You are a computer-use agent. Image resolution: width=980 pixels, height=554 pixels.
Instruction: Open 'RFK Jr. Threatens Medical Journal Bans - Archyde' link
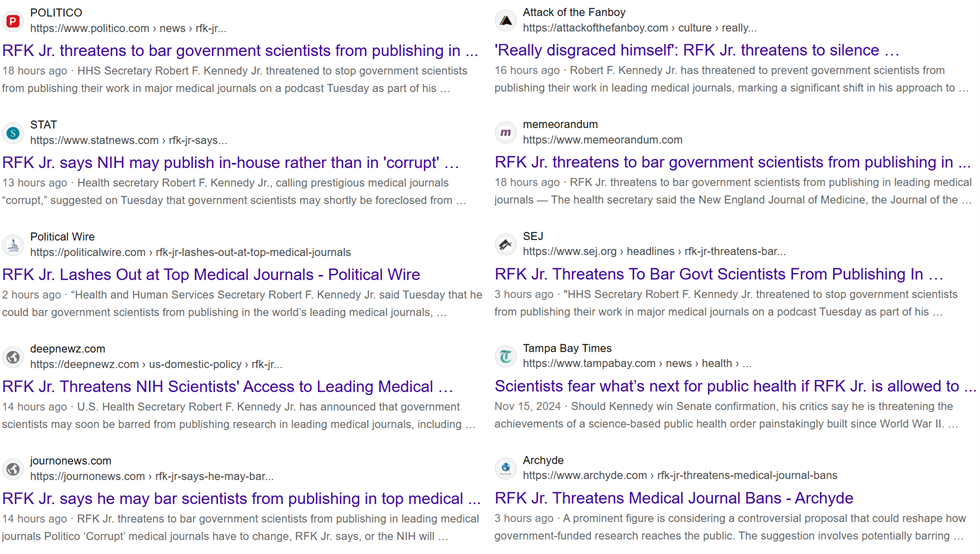(674, 498)
